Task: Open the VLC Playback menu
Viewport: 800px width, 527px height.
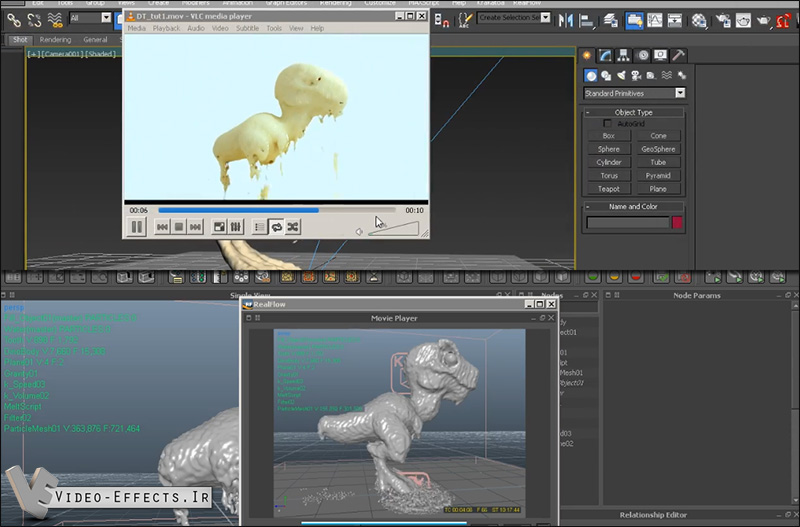Action: pyautogui.click(x=166, y=29)
